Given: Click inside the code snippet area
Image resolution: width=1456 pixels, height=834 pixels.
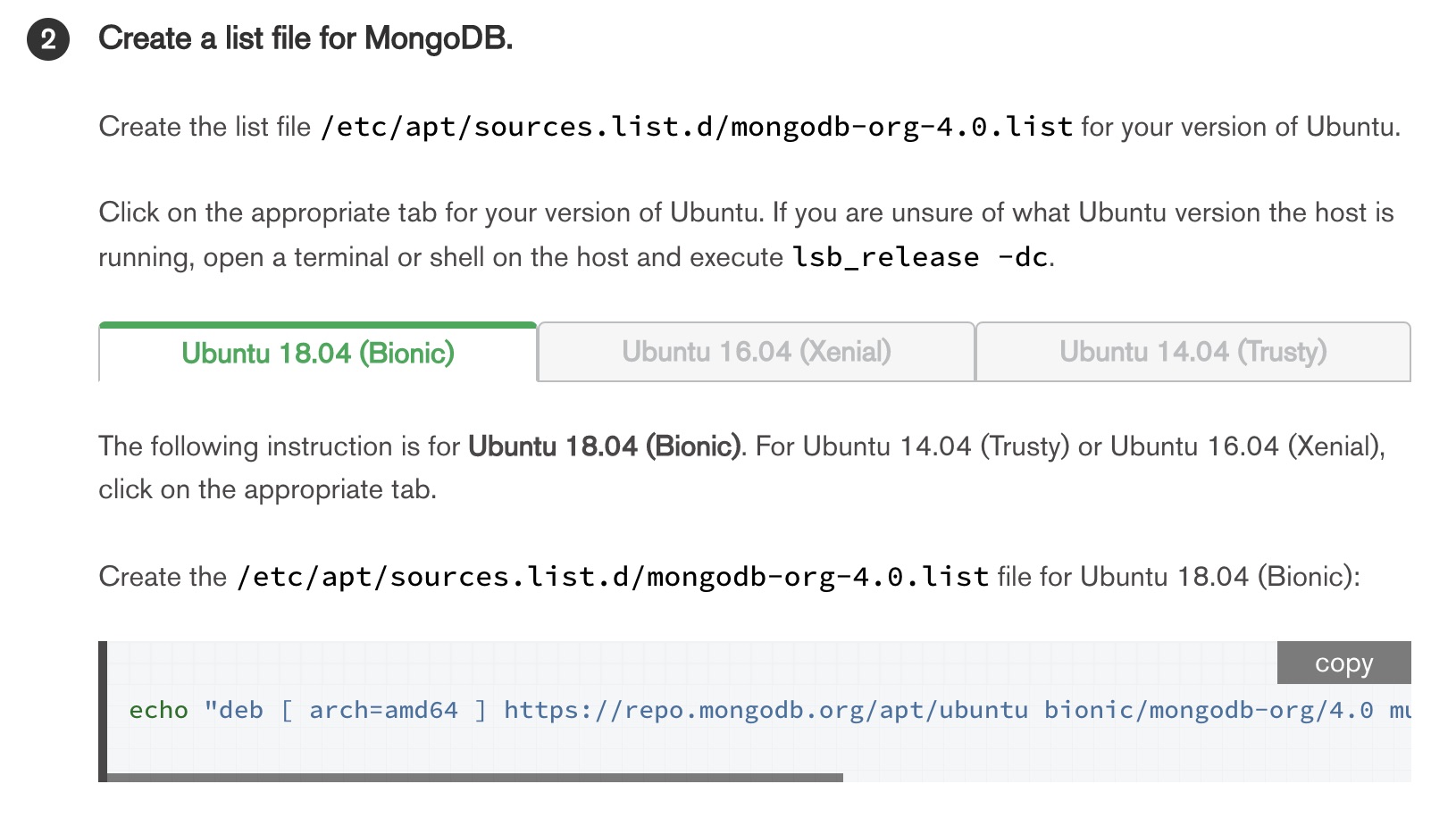Looking at the screenshot, I should pos(625,709).
